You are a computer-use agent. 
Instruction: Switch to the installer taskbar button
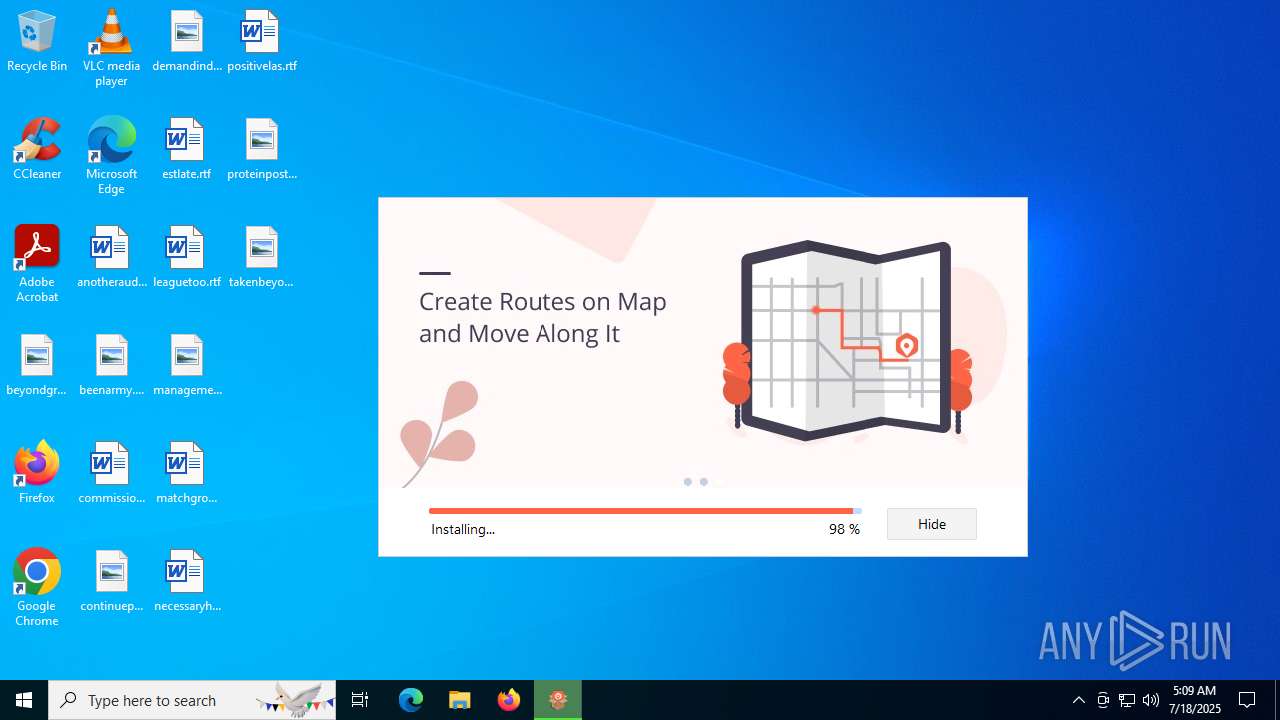558,700
